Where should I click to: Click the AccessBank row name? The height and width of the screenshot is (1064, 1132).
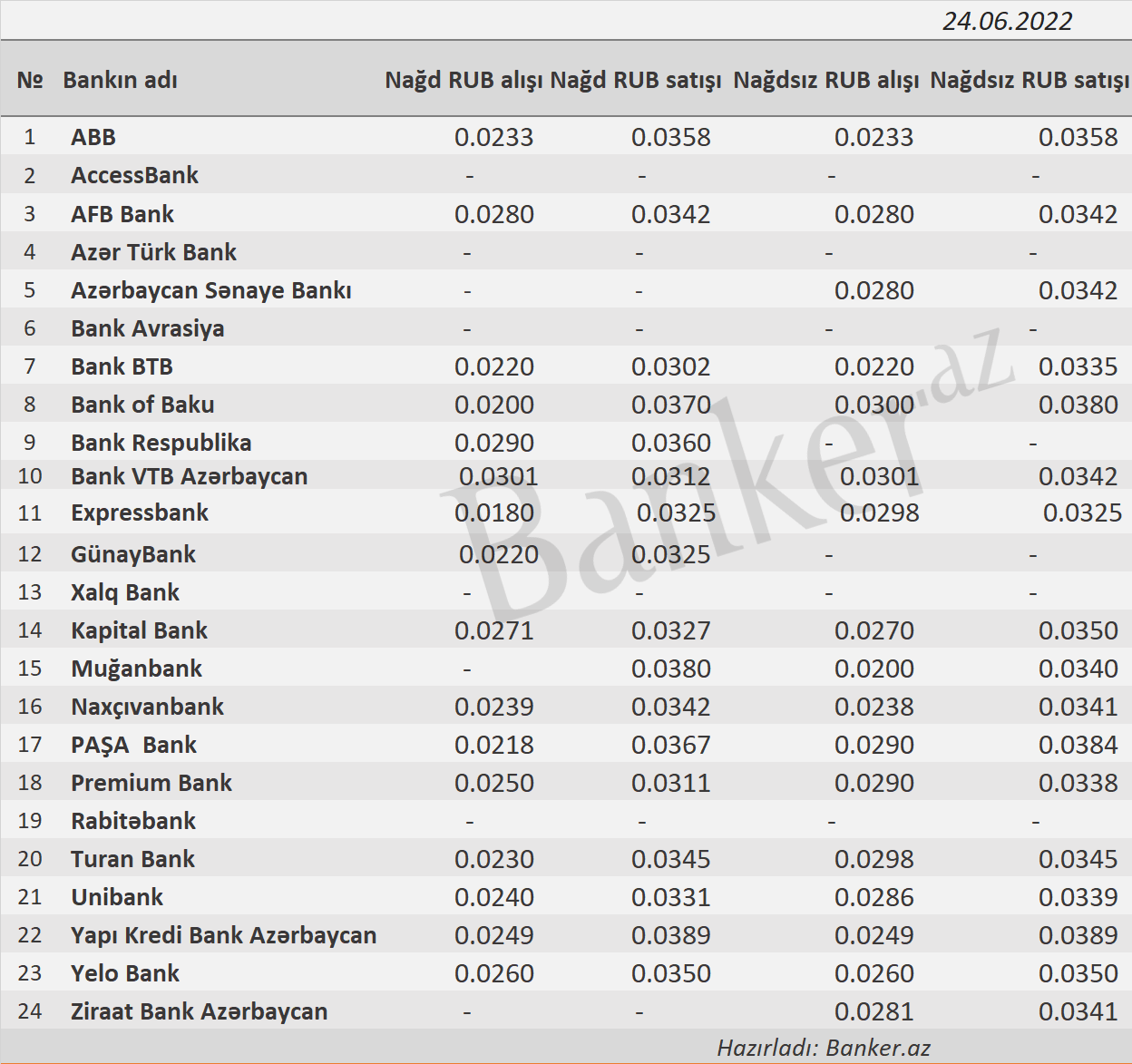tap(135, 175)
